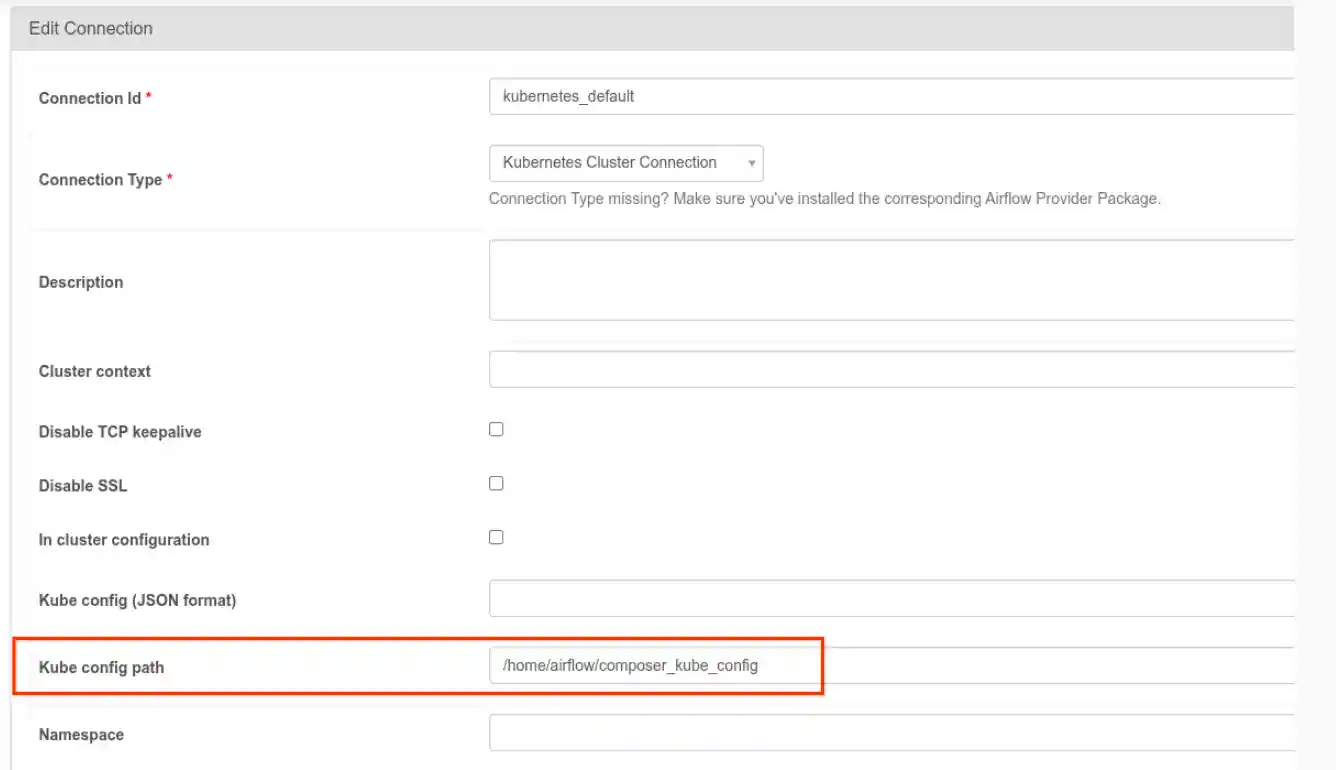Collapse the Kubernetes Cluster Connection selector
Viewport: 1336px width, 770px height.
point(750,162)
